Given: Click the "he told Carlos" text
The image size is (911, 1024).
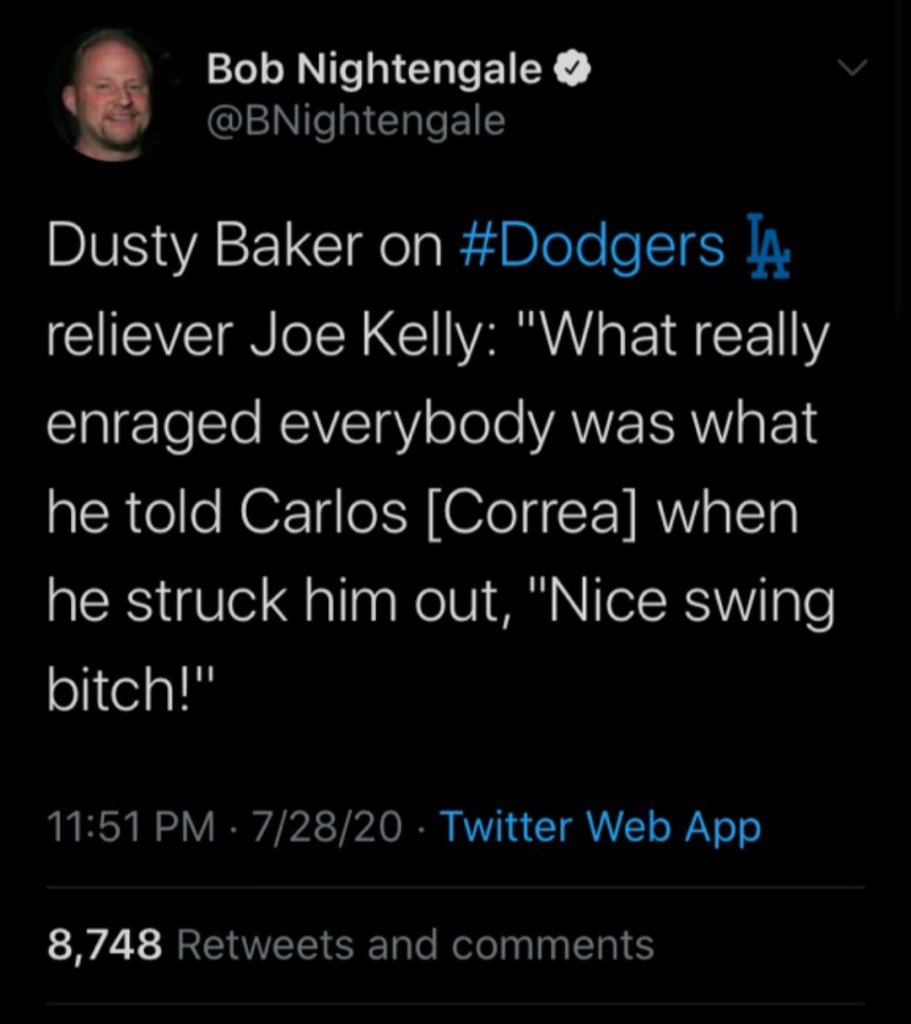Looking at the screenshot, I should pos(225,514).
